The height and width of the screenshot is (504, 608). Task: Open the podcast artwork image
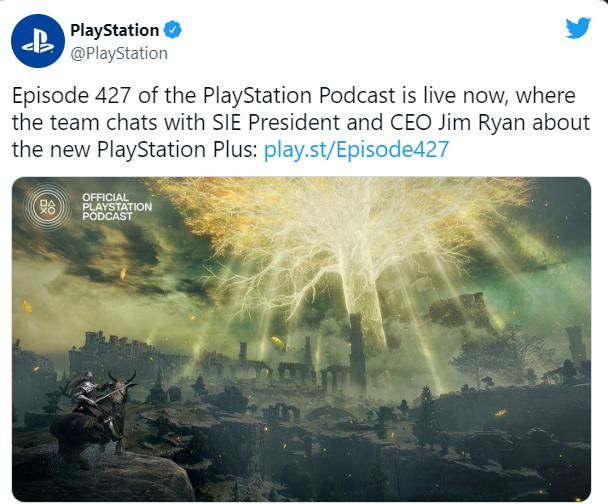pyautogui.click(x=301, y=339)
